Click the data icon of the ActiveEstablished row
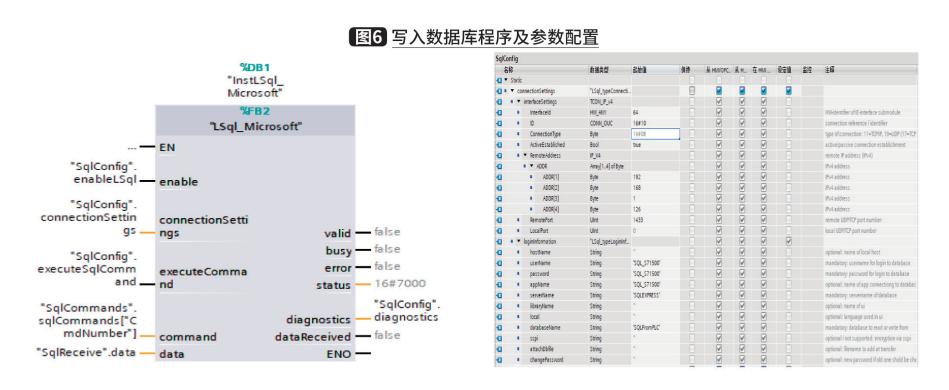 499,145
